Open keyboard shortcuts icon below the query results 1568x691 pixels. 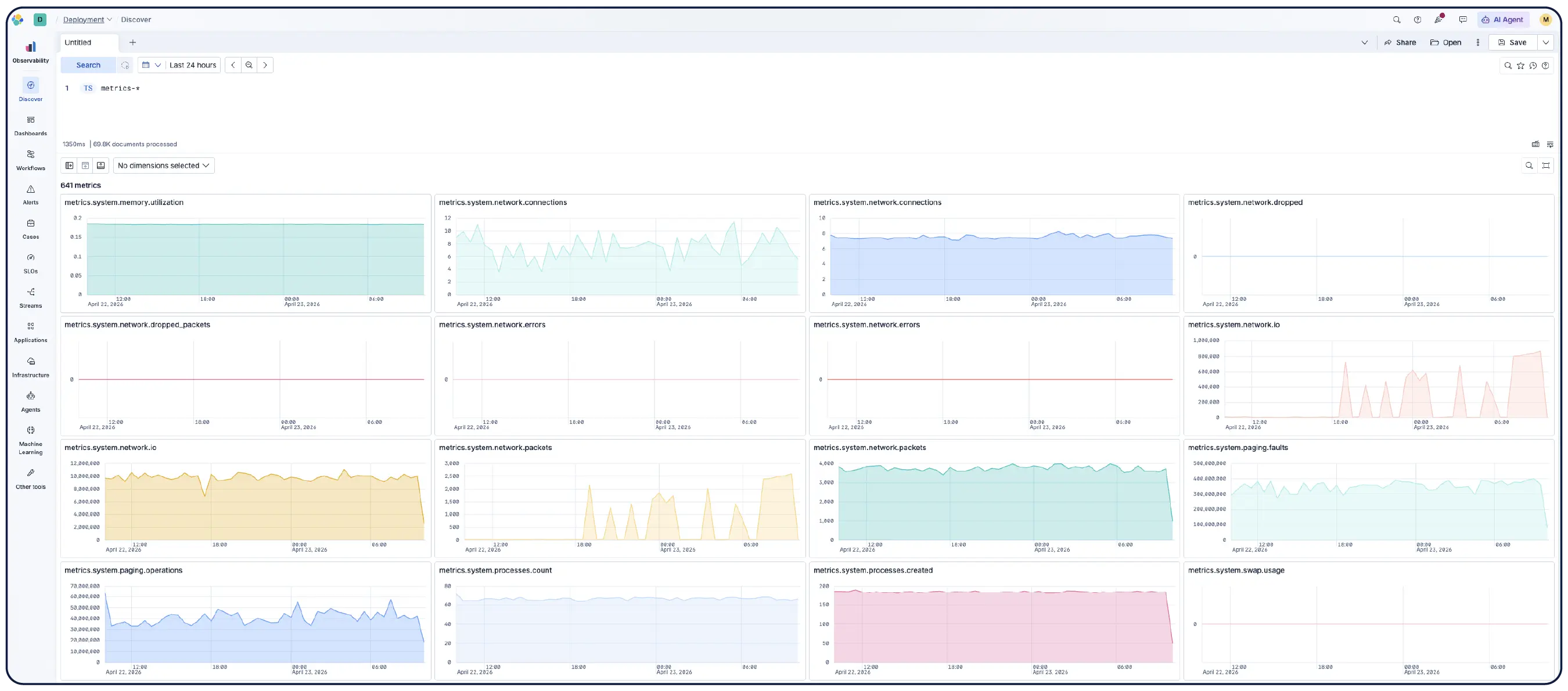coord(1536,144)
